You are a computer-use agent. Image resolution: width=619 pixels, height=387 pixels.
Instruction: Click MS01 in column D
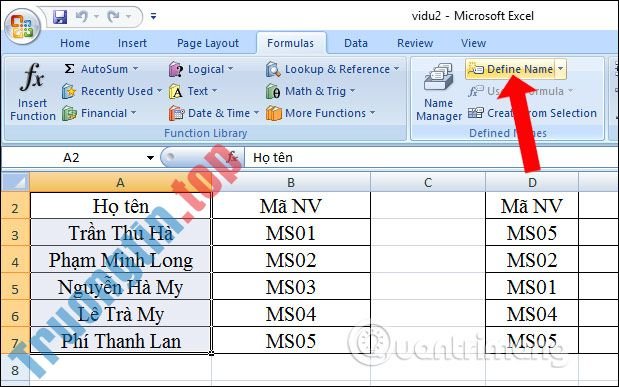coord(532,287)
